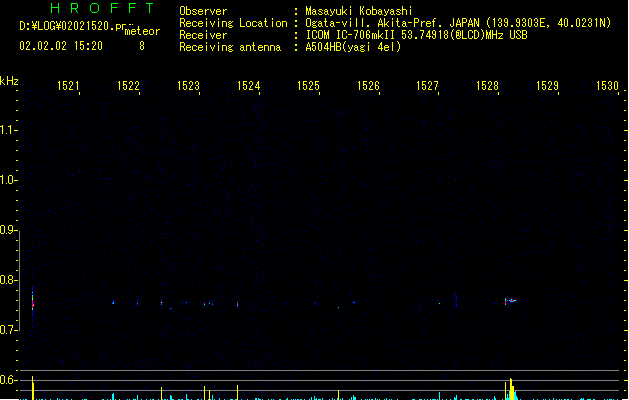The width and height of the screenshot is (629, 400).
Task: Click the 0.7 kHz frequency label
Action: click(8, 330)
